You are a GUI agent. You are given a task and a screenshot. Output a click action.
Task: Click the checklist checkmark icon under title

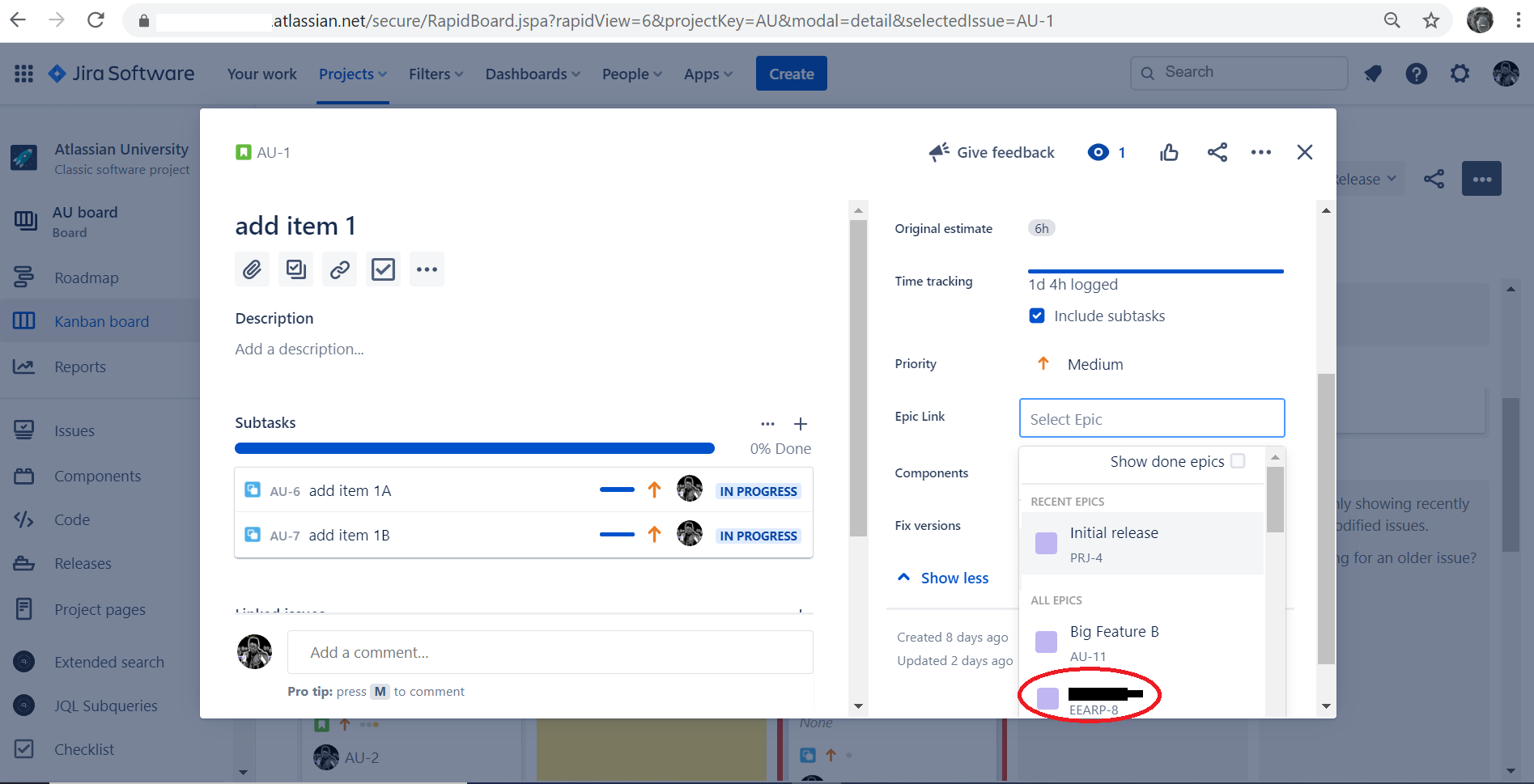[383, 269]
